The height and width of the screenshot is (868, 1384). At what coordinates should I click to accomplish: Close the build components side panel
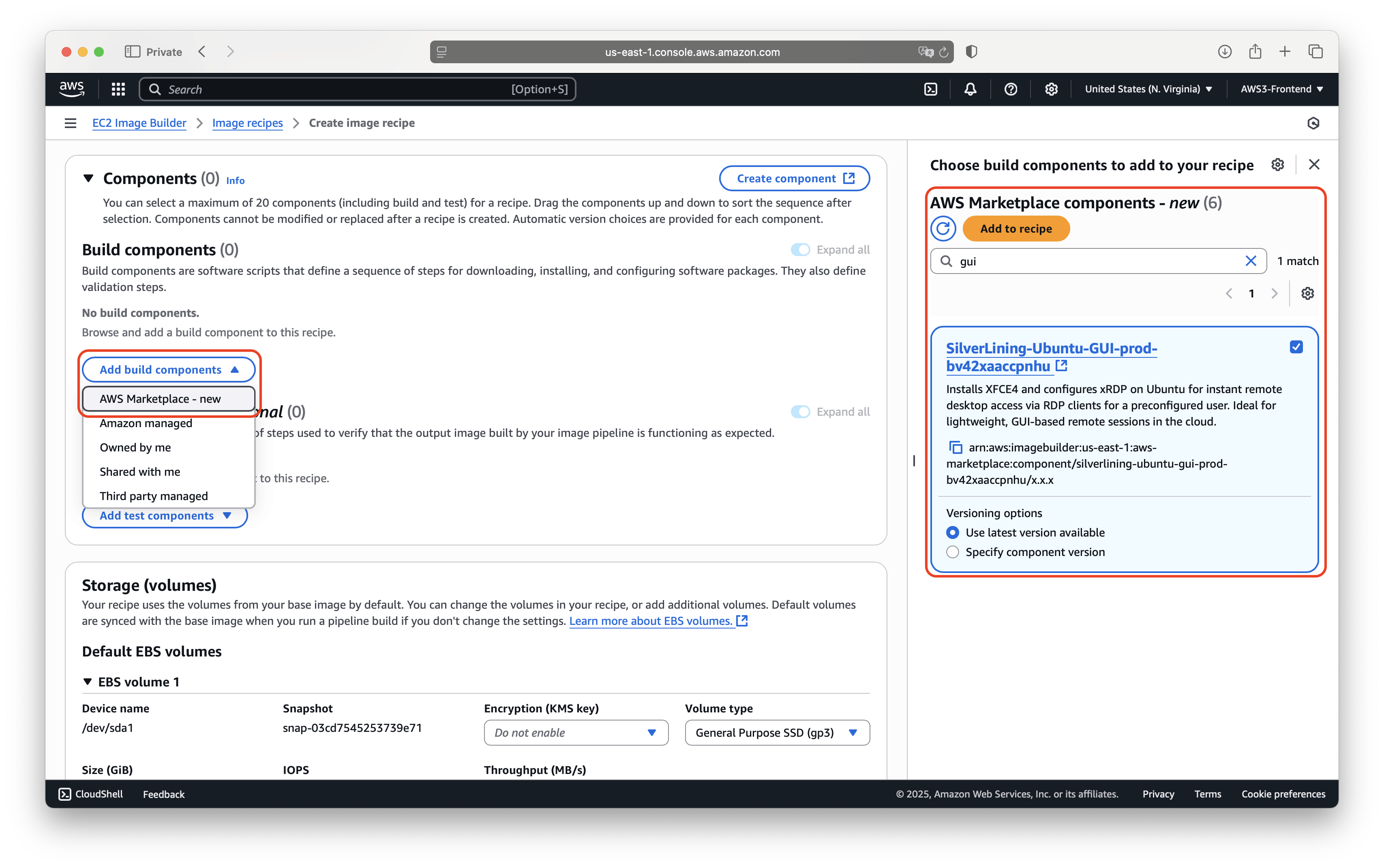[x=1314, y=165]
